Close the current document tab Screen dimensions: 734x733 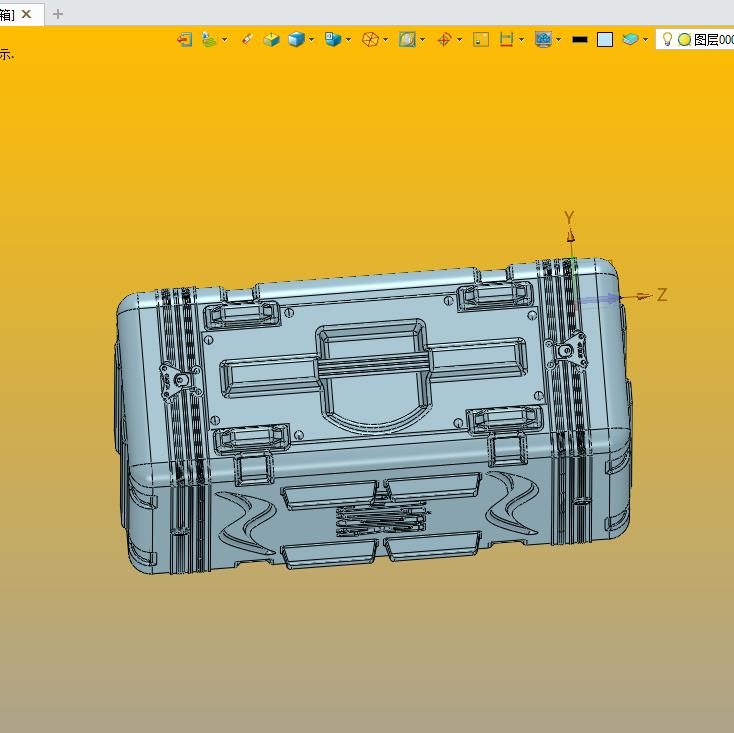coord(27,14)
